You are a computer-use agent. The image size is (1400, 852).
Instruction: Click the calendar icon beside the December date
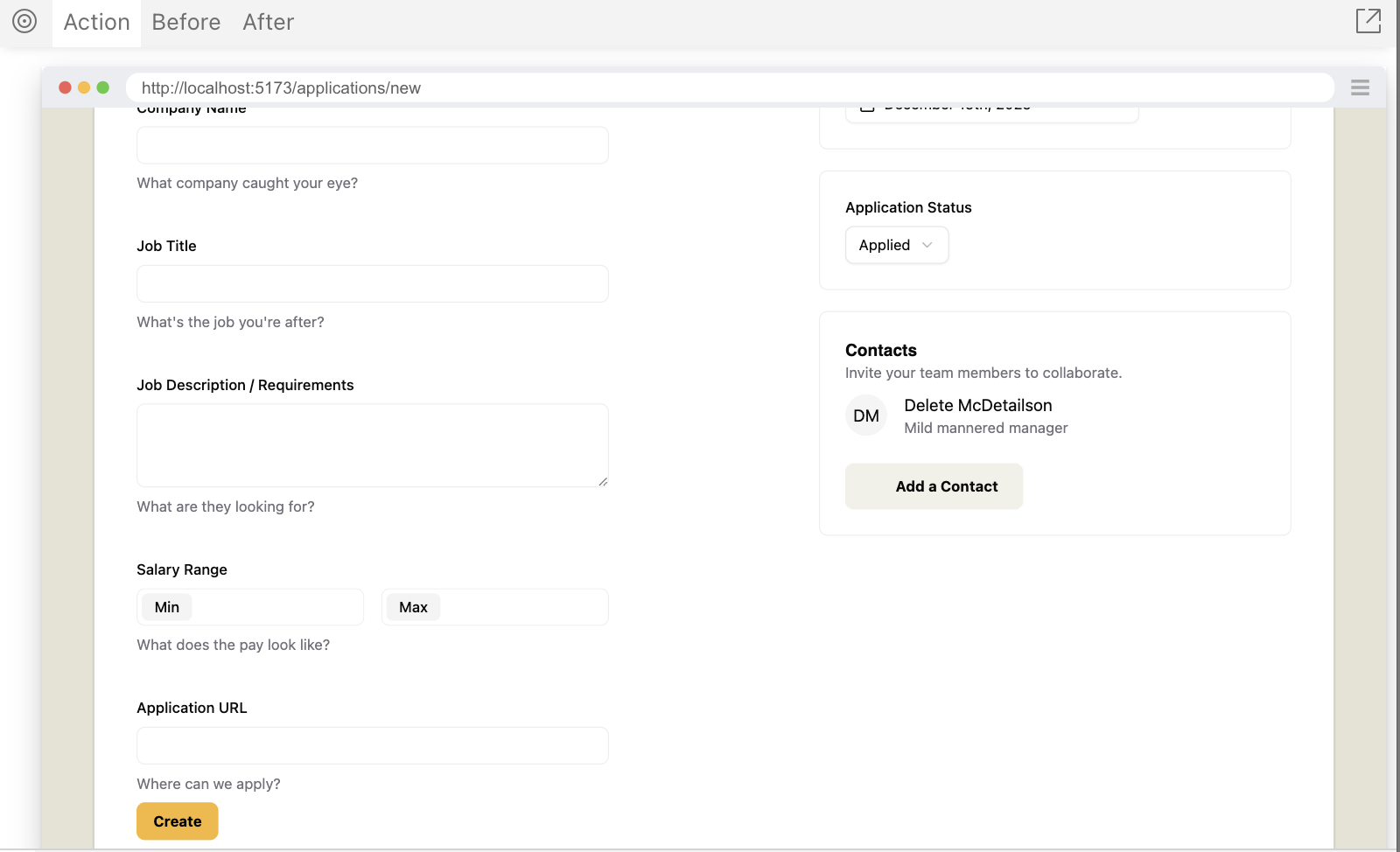click(866, 107)
